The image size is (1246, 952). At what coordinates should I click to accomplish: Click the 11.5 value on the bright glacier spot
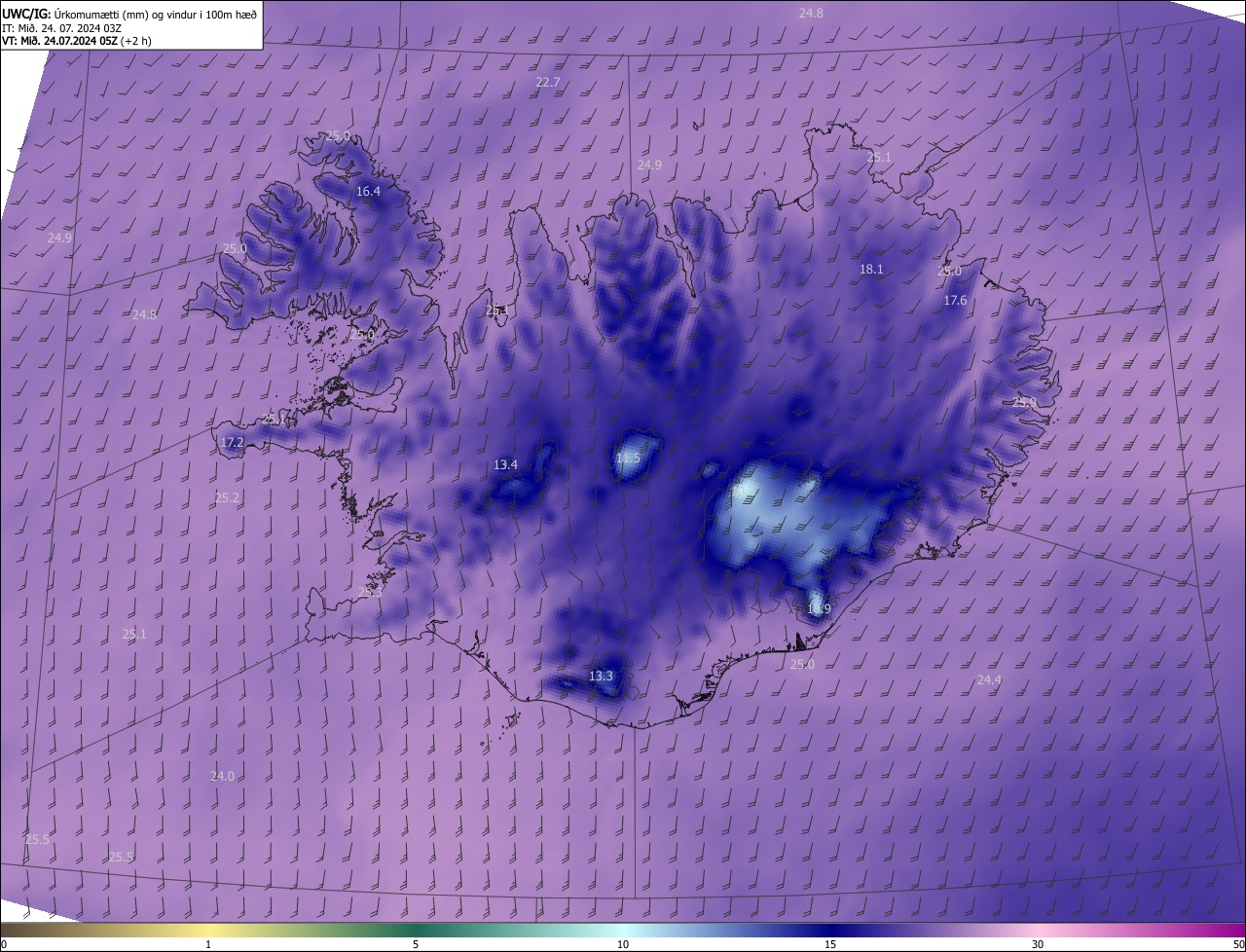coord(628,458)
